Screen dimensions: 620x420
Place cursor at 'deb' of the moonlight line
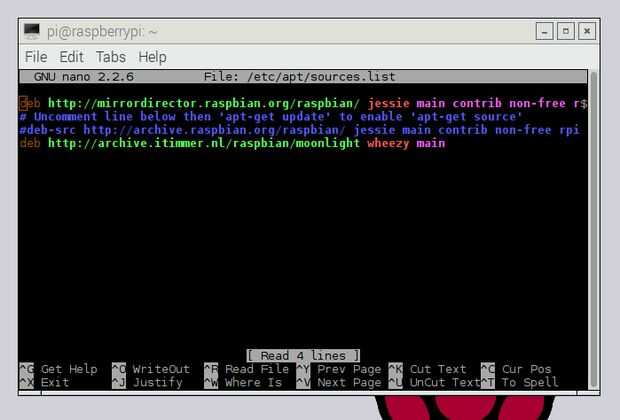30,143
